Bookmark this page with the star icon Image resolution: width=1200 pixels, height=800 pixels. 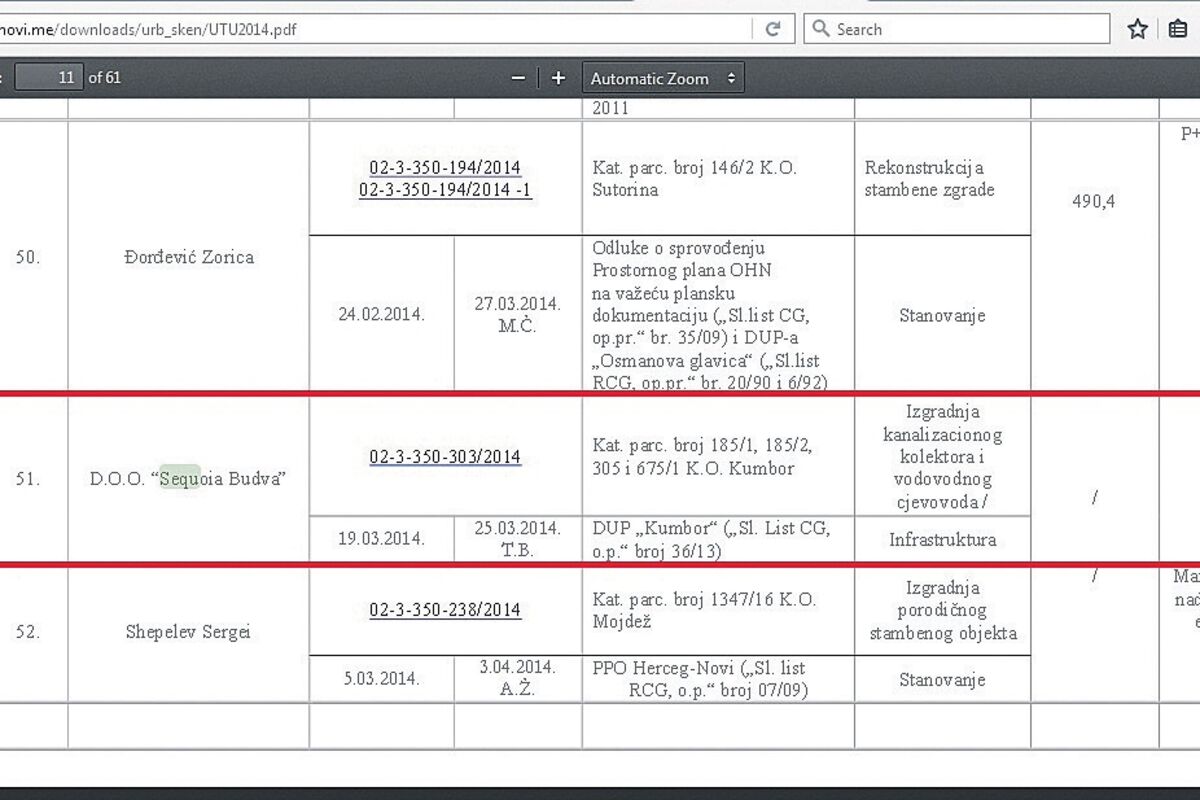pos(1137,29)
